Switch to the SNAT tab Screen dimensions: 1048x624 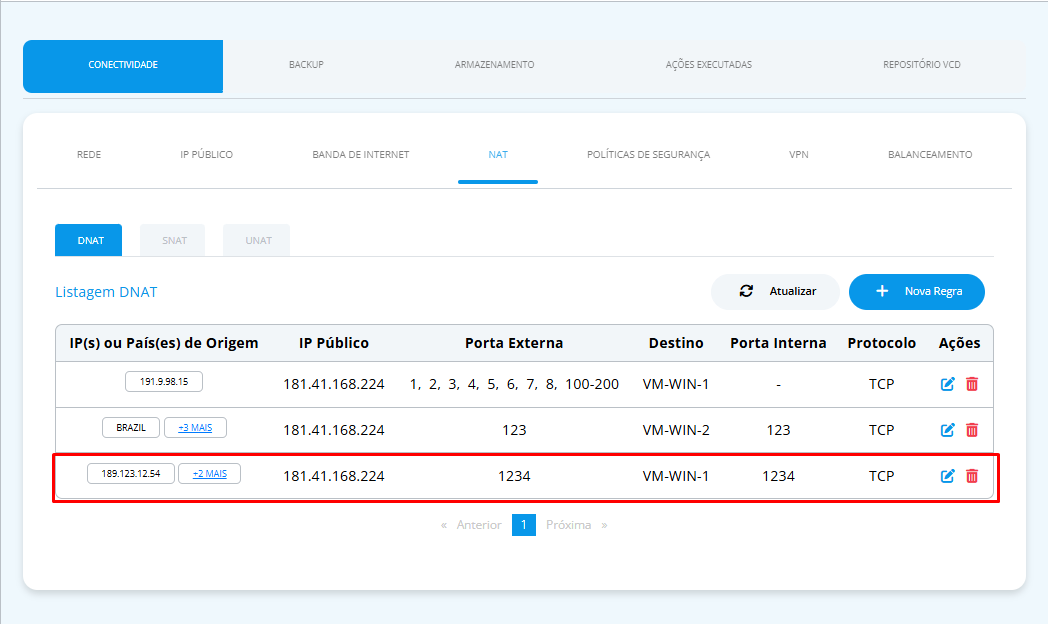(x=172, y=240)
